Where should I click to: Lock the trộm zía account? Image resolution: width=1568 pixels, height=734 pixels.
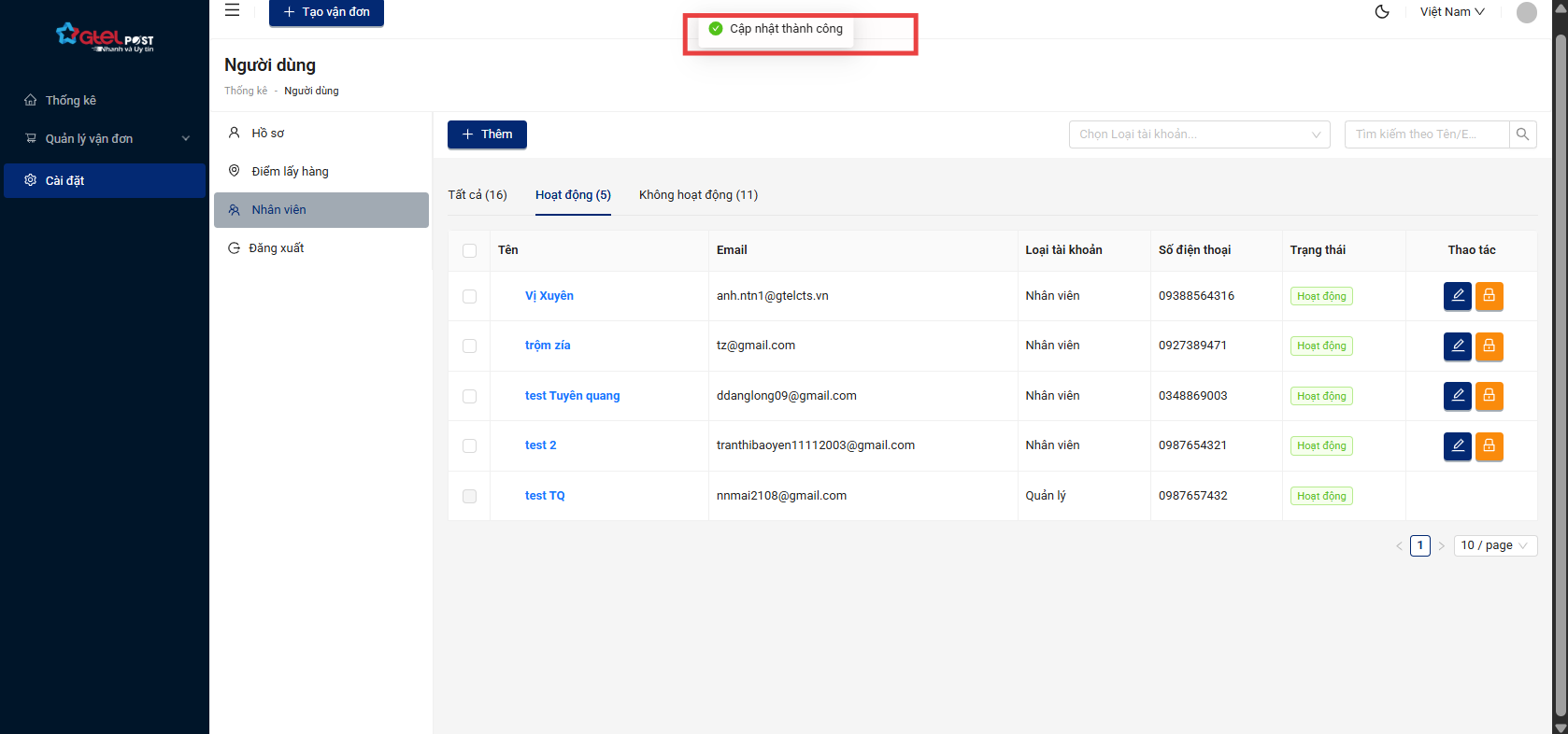point(1489,346)
